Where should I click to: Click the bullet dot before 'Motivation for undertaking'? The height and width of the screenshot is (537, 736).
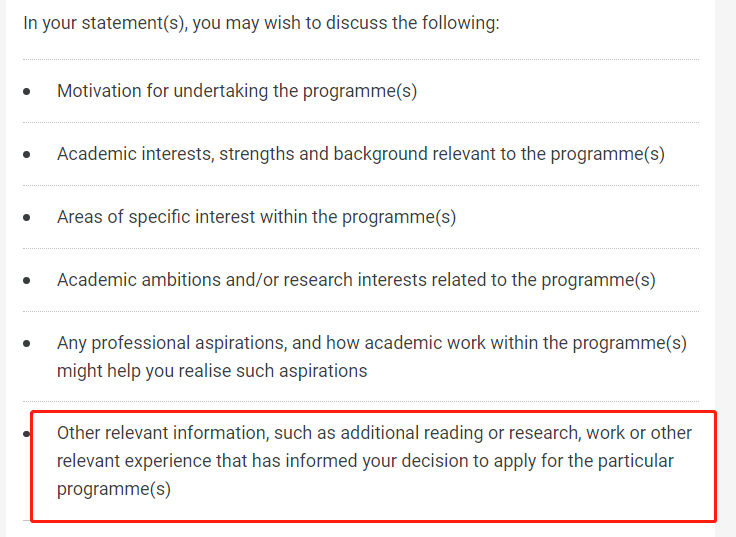(28, 92)
